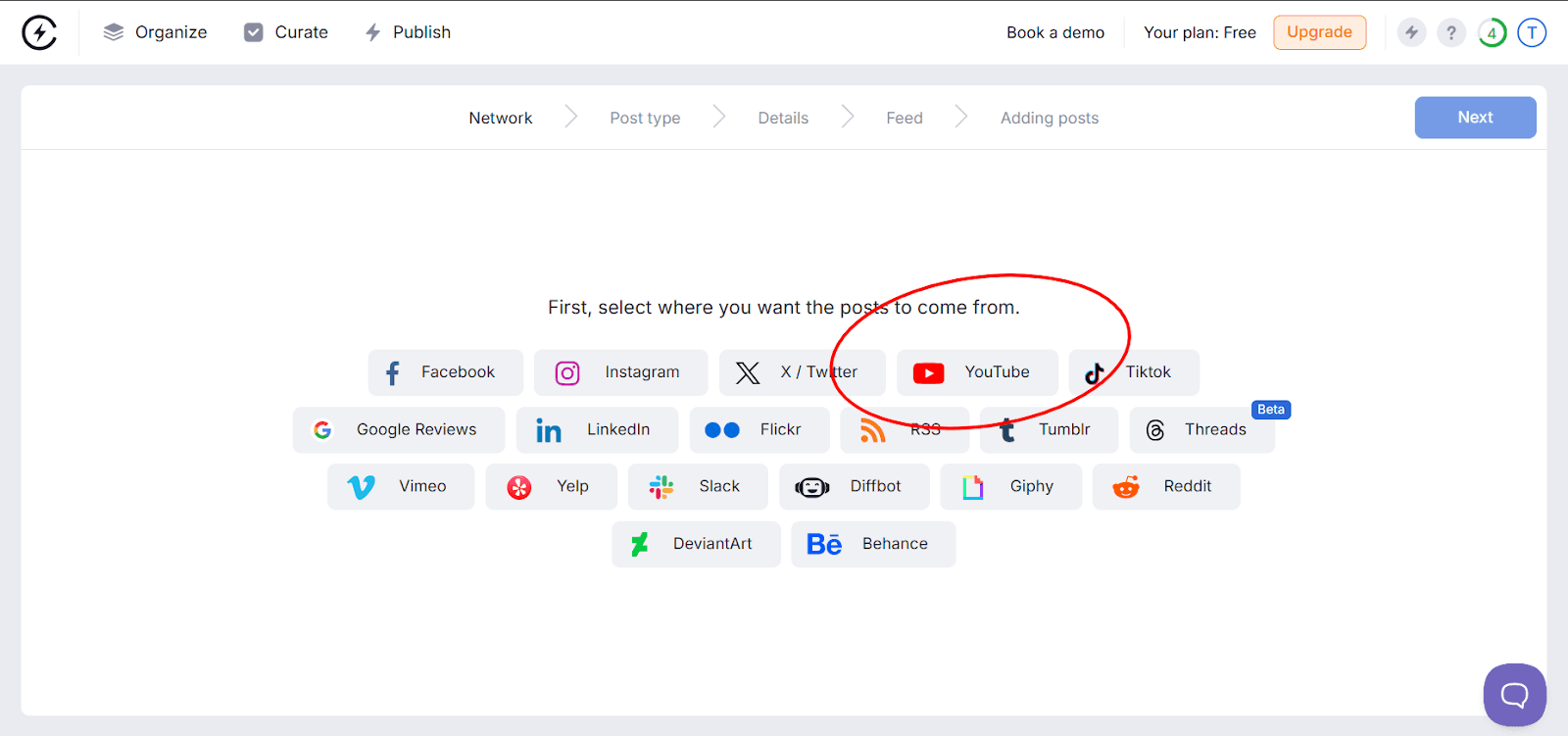Pick Slack as the post source
The height and width of the screenshot is (736, 1568).
pos(698,486)
